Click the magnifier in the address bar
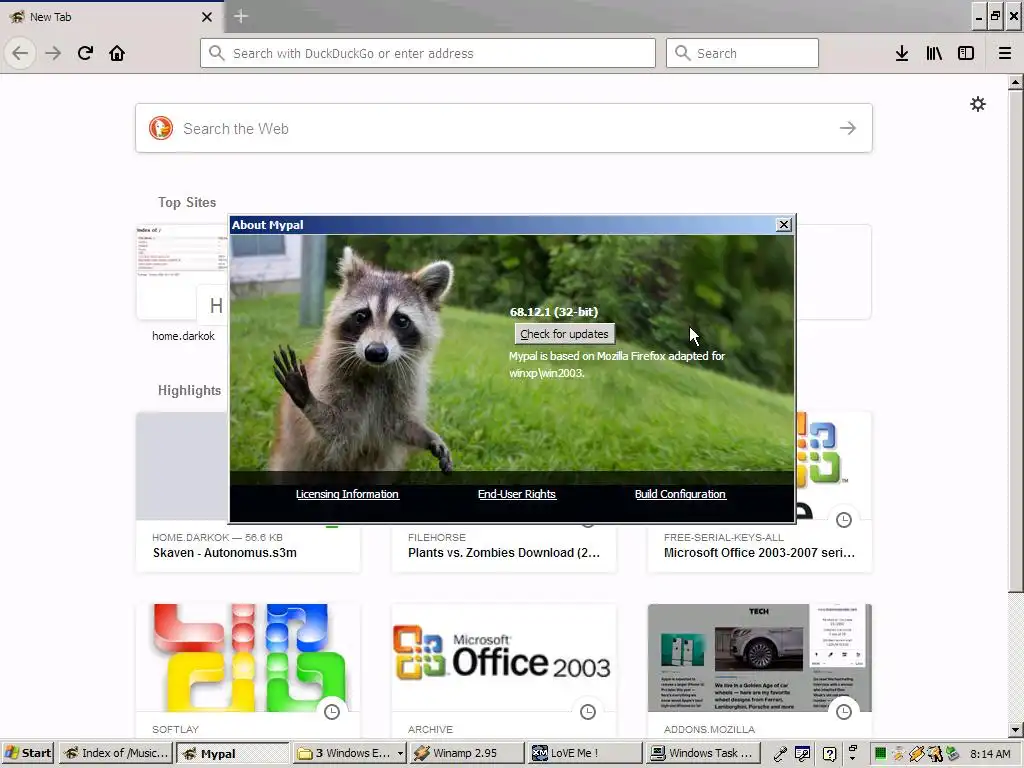Viewport: 1024px width, 768px height. coord(217,53)
